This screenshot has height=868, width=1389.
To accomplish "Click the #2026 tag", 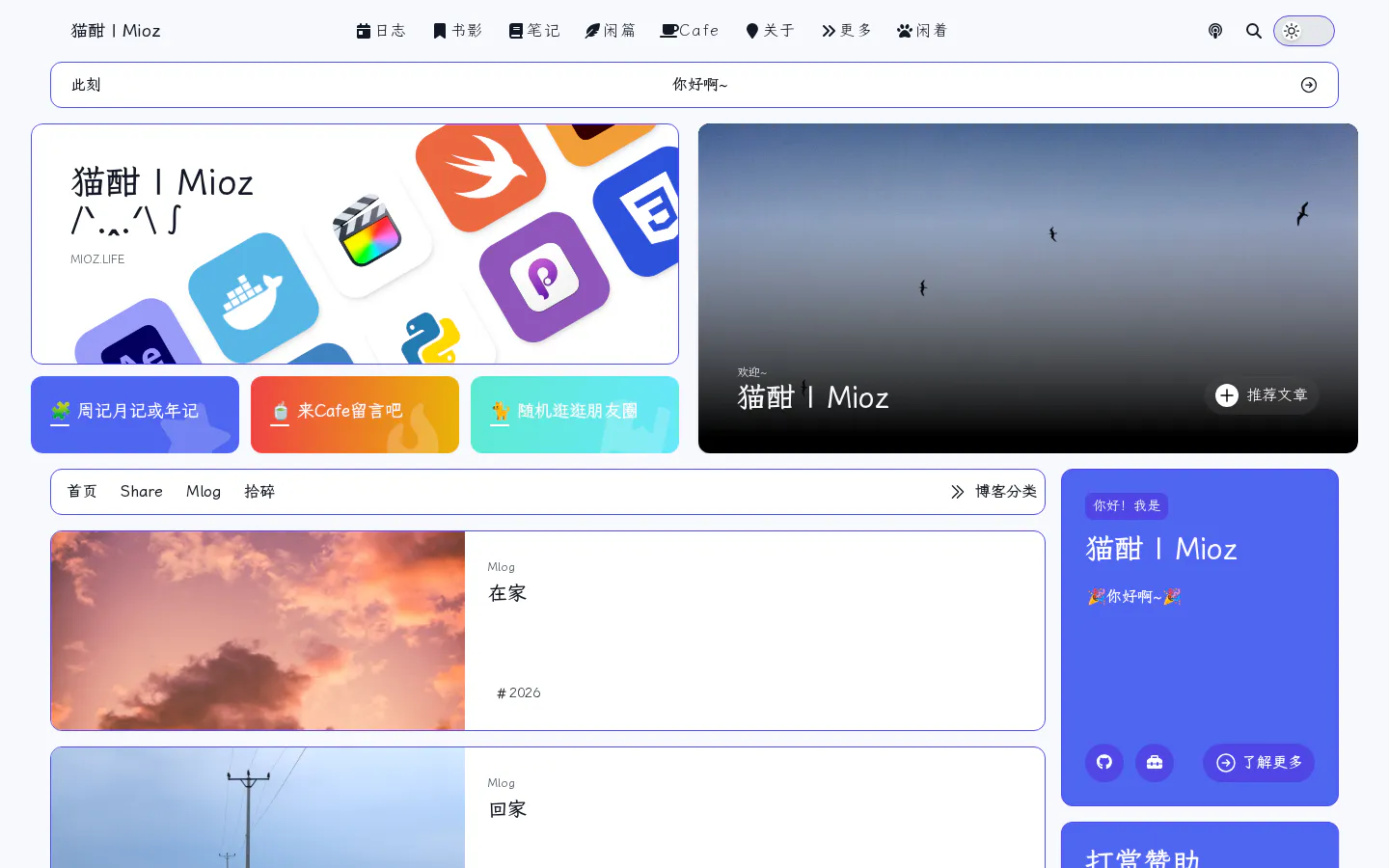I will [x=519, y=692].
